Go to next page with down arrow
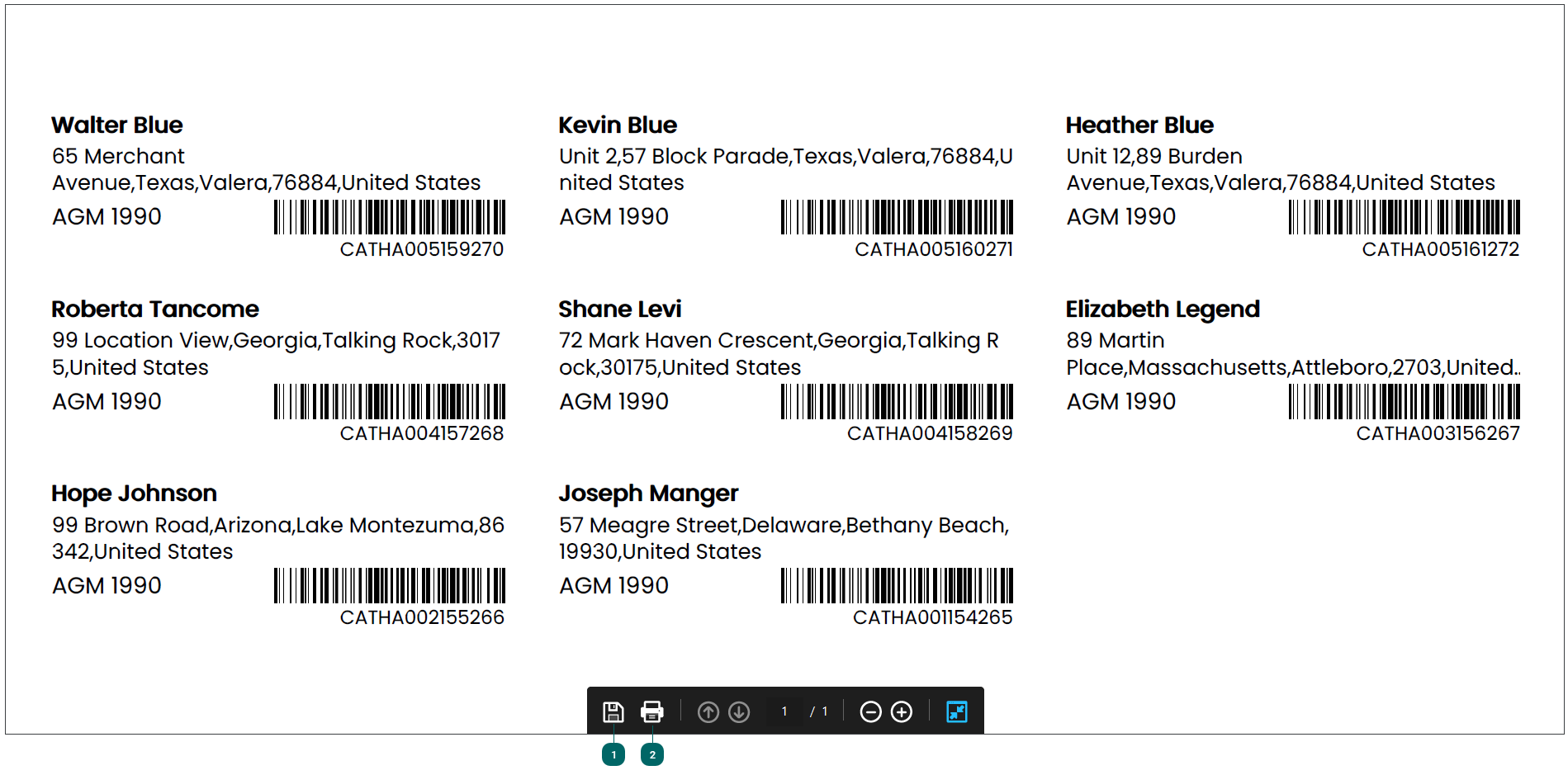This screenshot has height=775, width=1568. [x=739, y=711]
